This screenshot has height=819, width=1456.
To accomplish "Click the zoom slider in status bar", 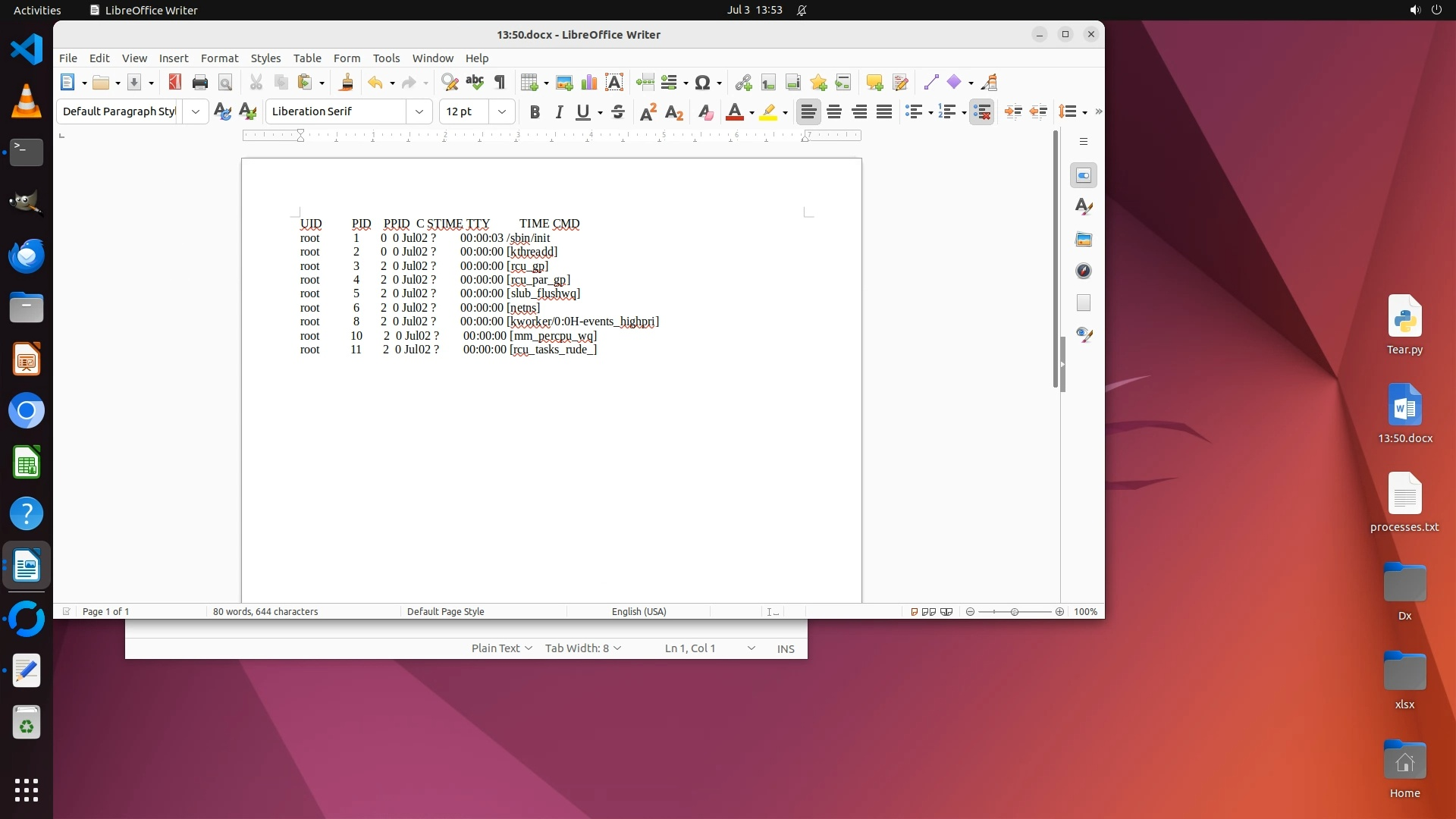I will (x=1015, y=612).
